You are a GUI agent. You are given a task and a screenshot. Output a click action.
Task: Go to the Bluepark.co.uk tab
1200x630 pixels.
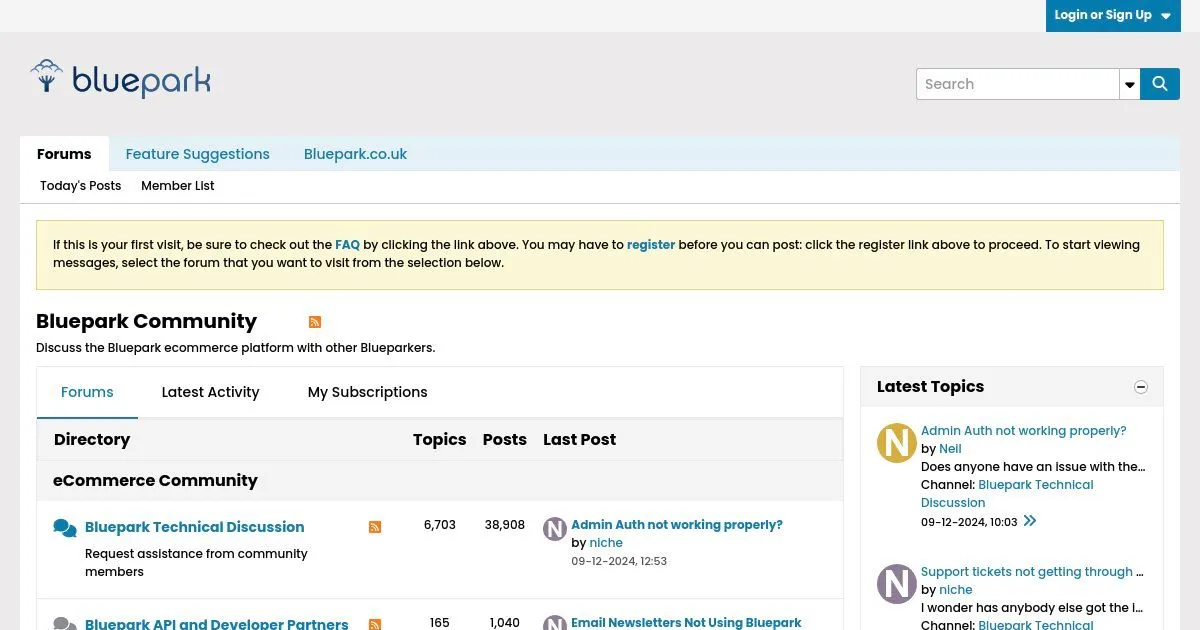coord(355,154)
